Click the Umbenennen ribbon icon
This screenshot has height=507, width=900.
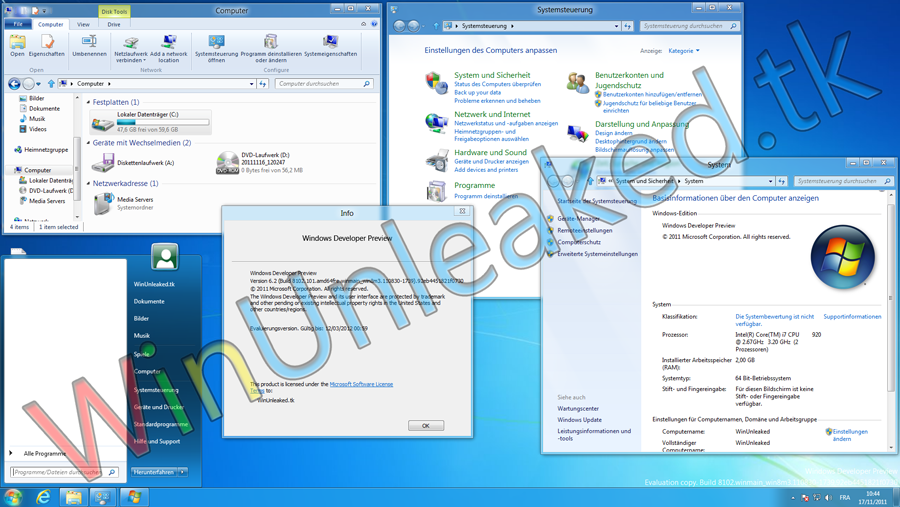[89, 46]
